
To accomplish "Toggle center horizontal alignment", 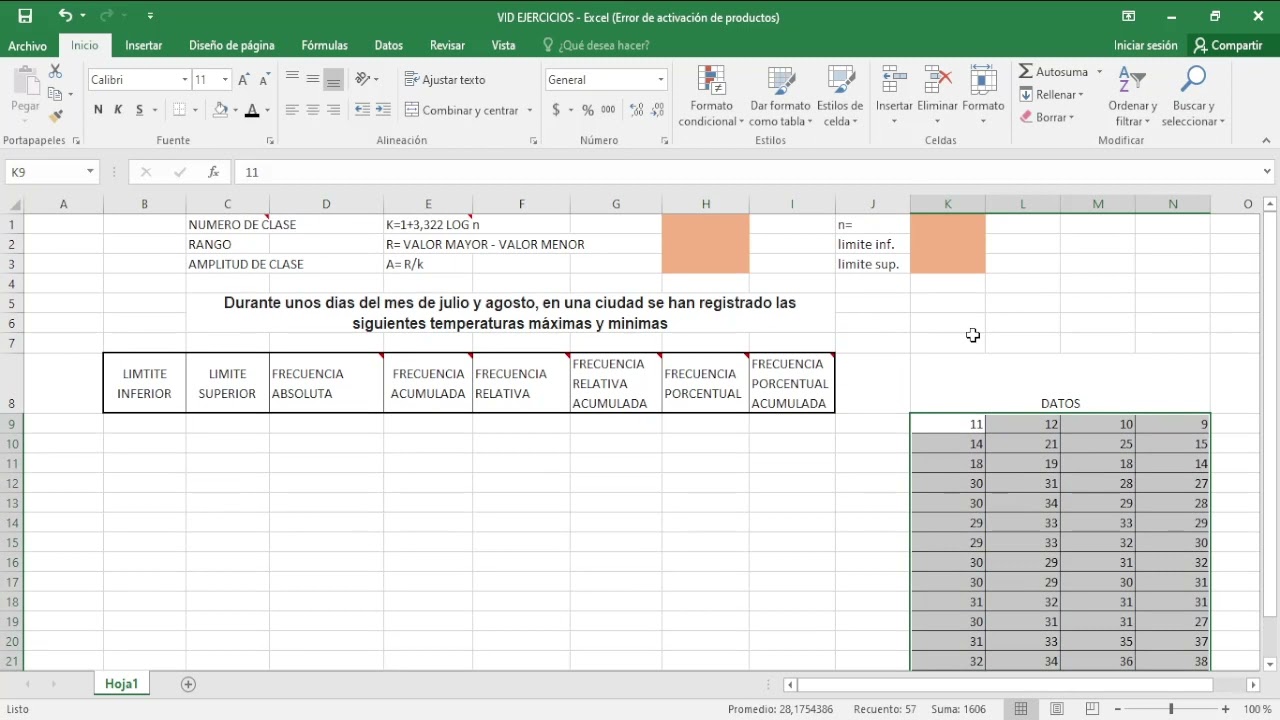I will tap(313, 110).
